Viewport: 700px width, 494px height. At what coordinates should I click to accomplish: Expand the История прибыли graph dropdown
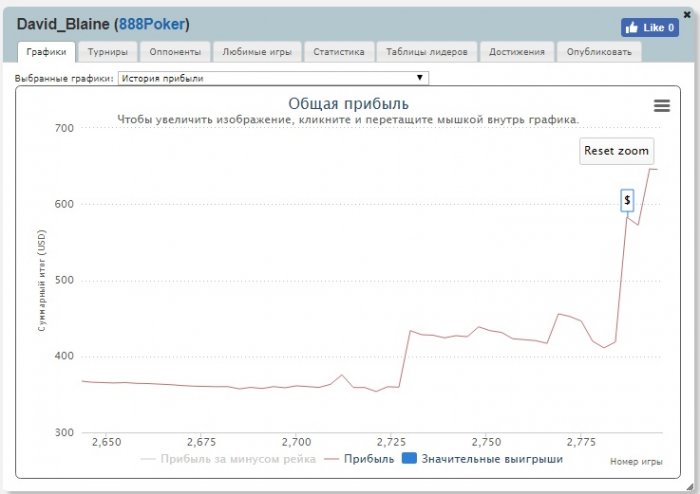[x=273, y=78]
